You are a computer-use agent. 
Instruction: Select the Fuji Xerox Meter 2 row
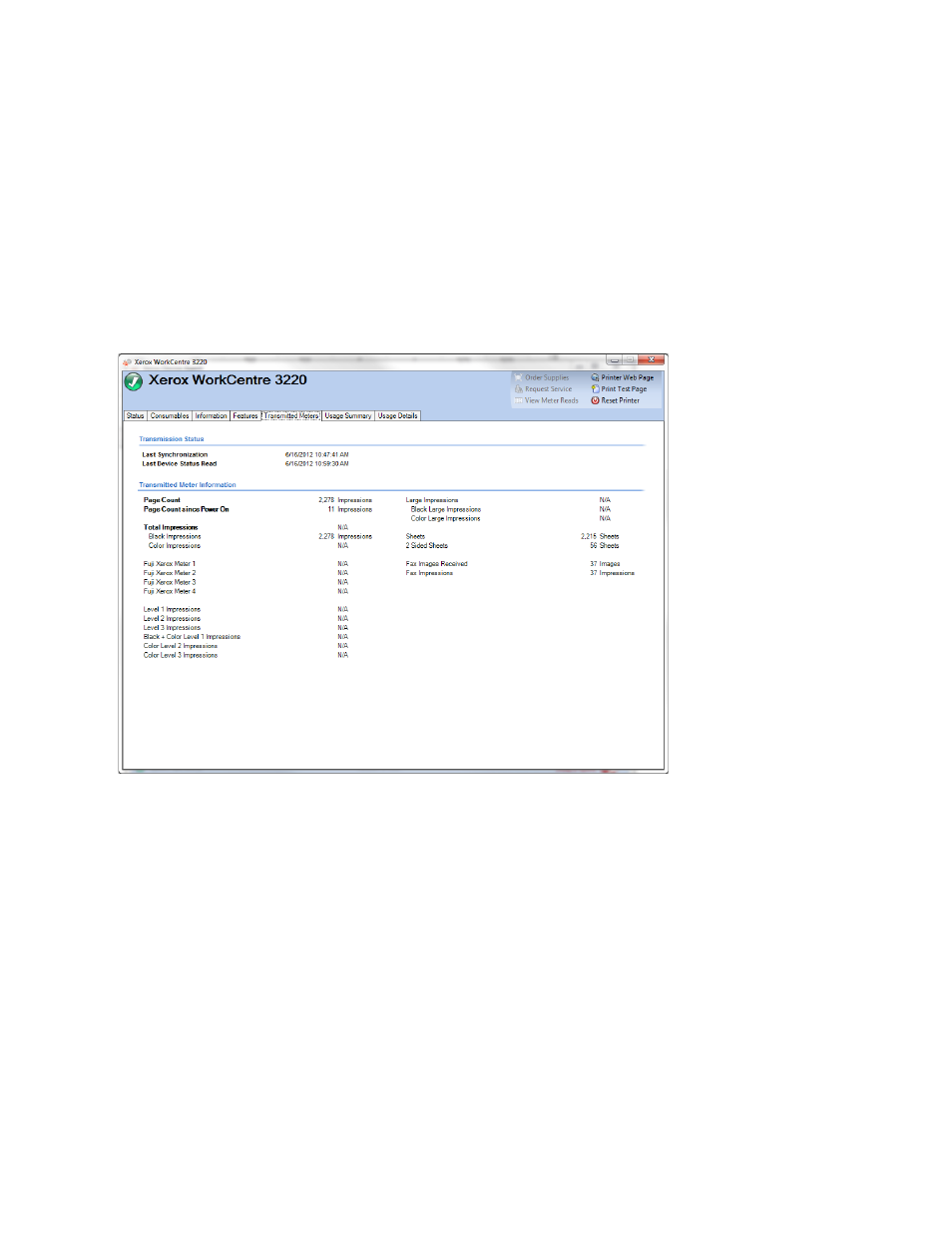tap(245, 573)
